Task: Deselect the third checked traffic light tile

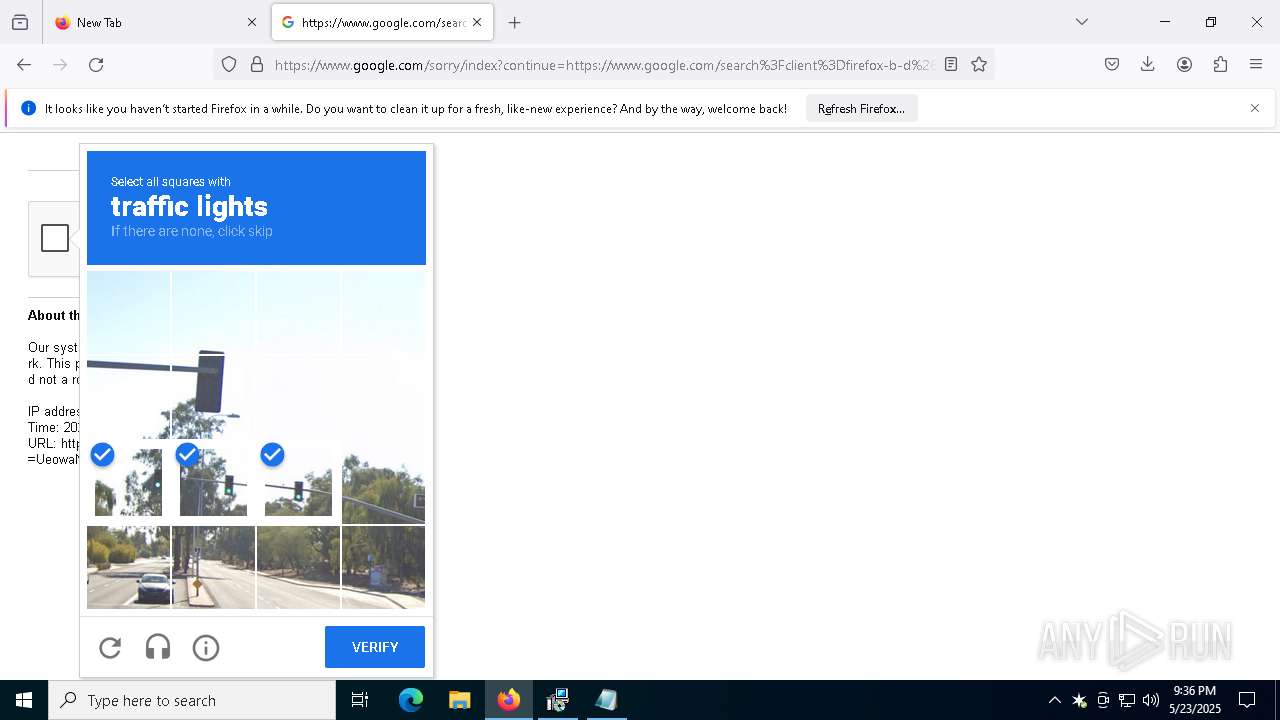Action: click(x=298, y=482)
